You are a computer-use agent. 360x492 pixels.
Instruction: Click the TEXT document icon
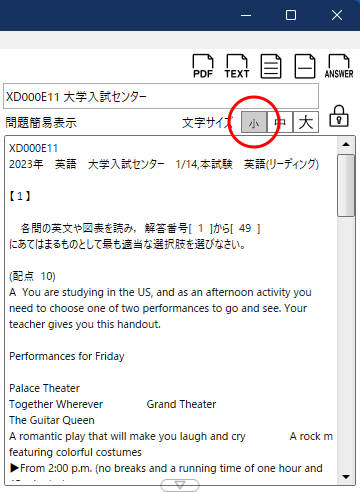(237, 66)
